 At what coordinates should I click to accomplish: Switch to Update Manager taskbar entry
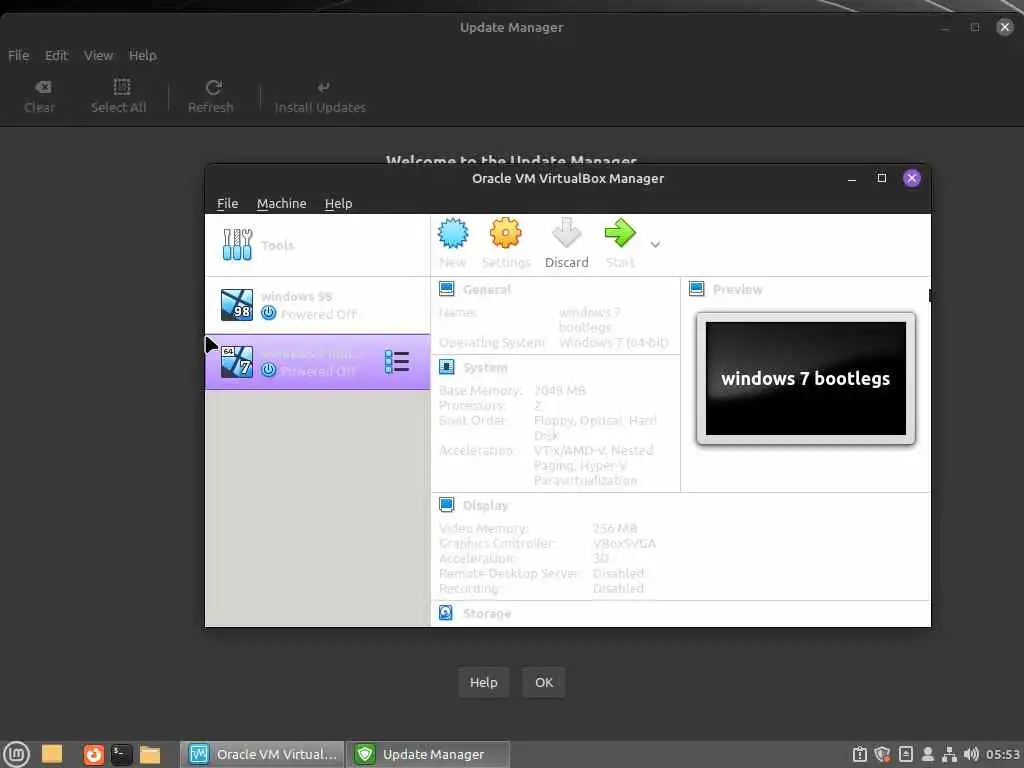[x=428, y=754]
